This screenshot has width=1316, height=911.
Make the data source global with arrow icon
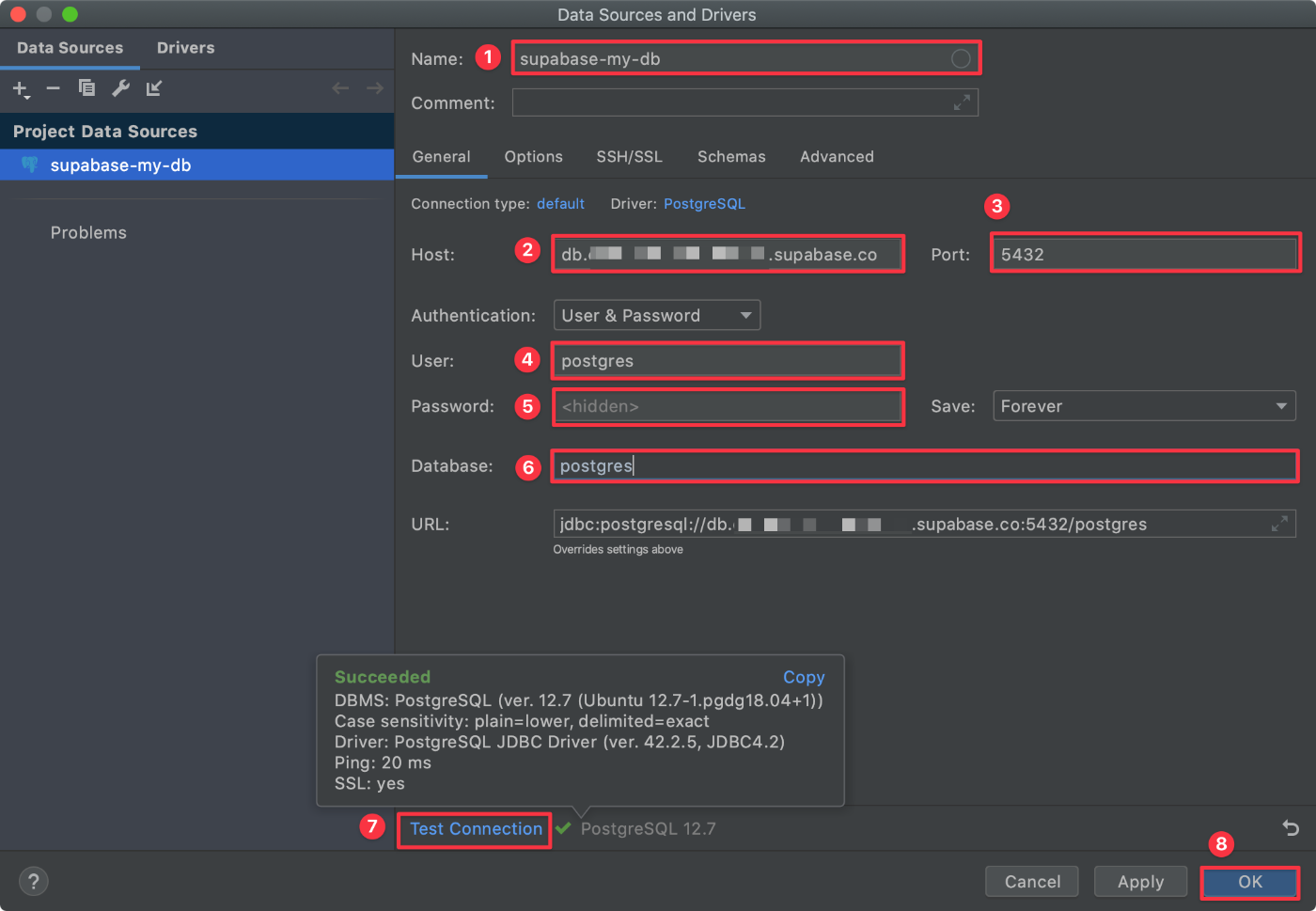(154, 88)
